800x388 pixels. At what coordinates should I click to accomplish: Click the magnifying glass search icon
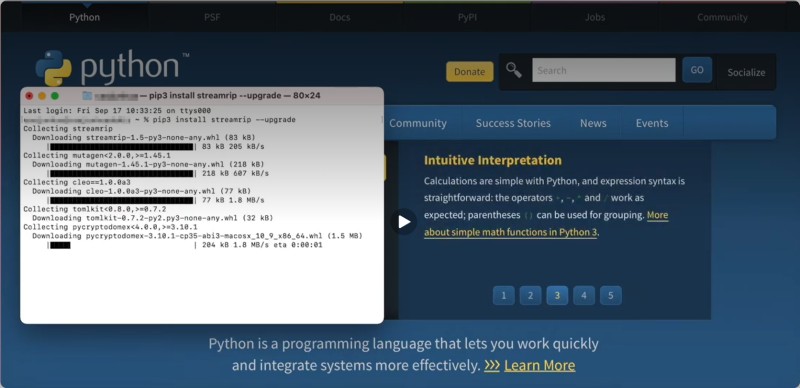point(514,70)
